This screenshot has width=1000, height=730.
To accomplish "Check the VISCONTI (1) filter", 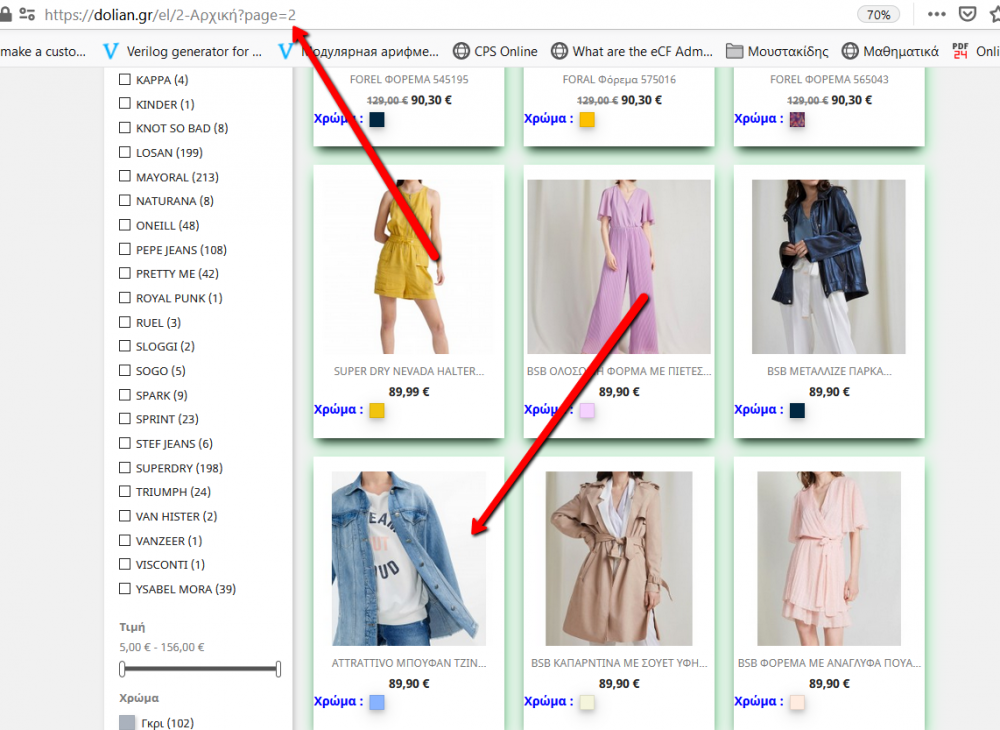I will pyautogui.click(x=125, y=564).
